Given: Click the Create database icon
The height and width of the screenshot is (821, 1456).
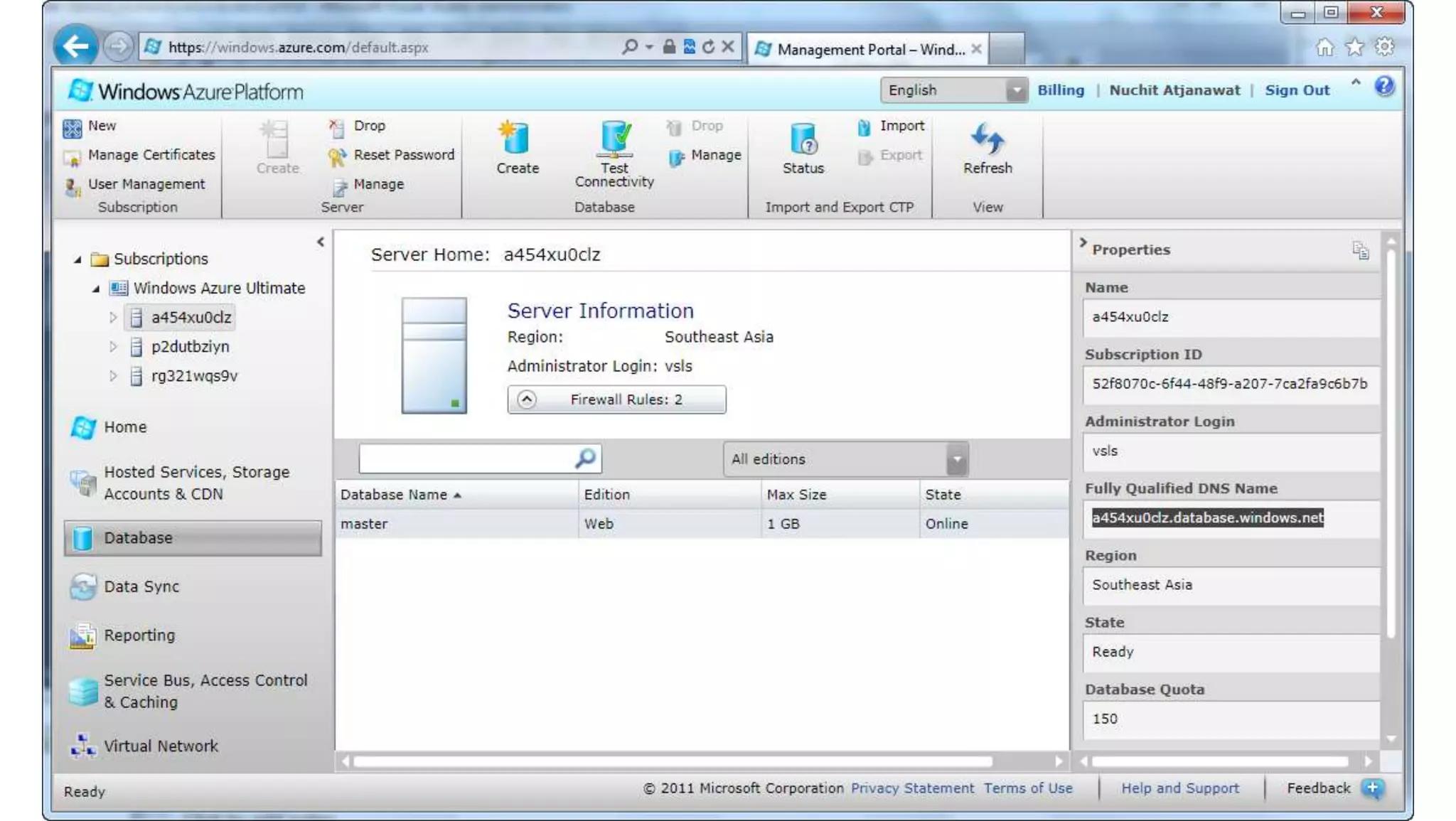Looking at the screenshot, I should [516, 139].
